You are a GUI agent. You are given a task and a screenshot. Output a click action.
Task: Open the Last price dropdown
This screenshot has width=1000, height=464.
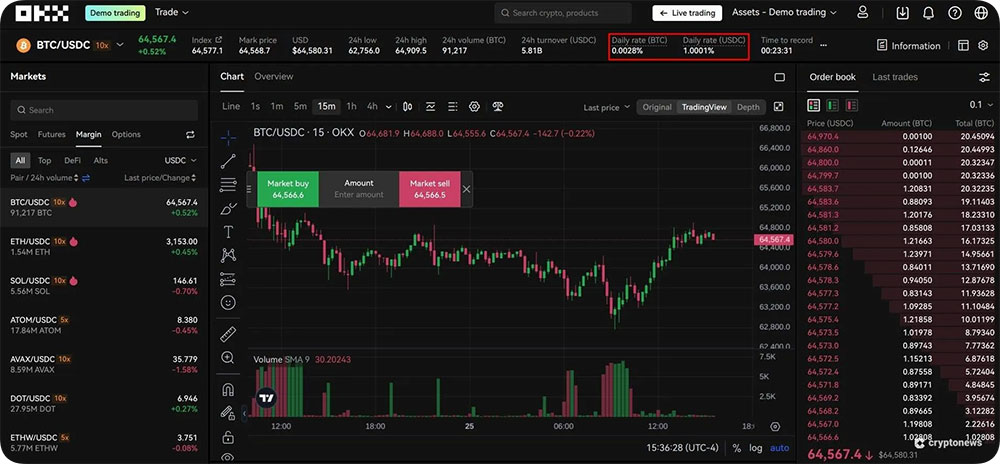(x=607, y=107)
